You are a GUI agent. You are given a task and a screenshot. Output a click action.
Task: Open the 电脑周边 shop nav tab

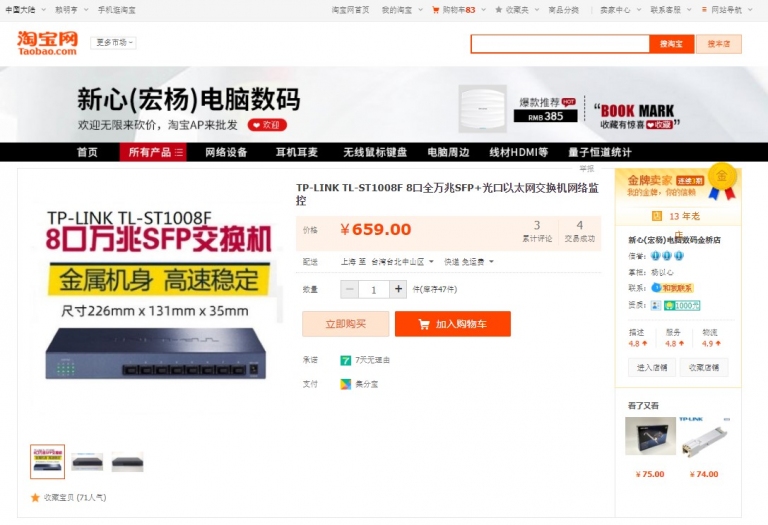click(448, 152)
